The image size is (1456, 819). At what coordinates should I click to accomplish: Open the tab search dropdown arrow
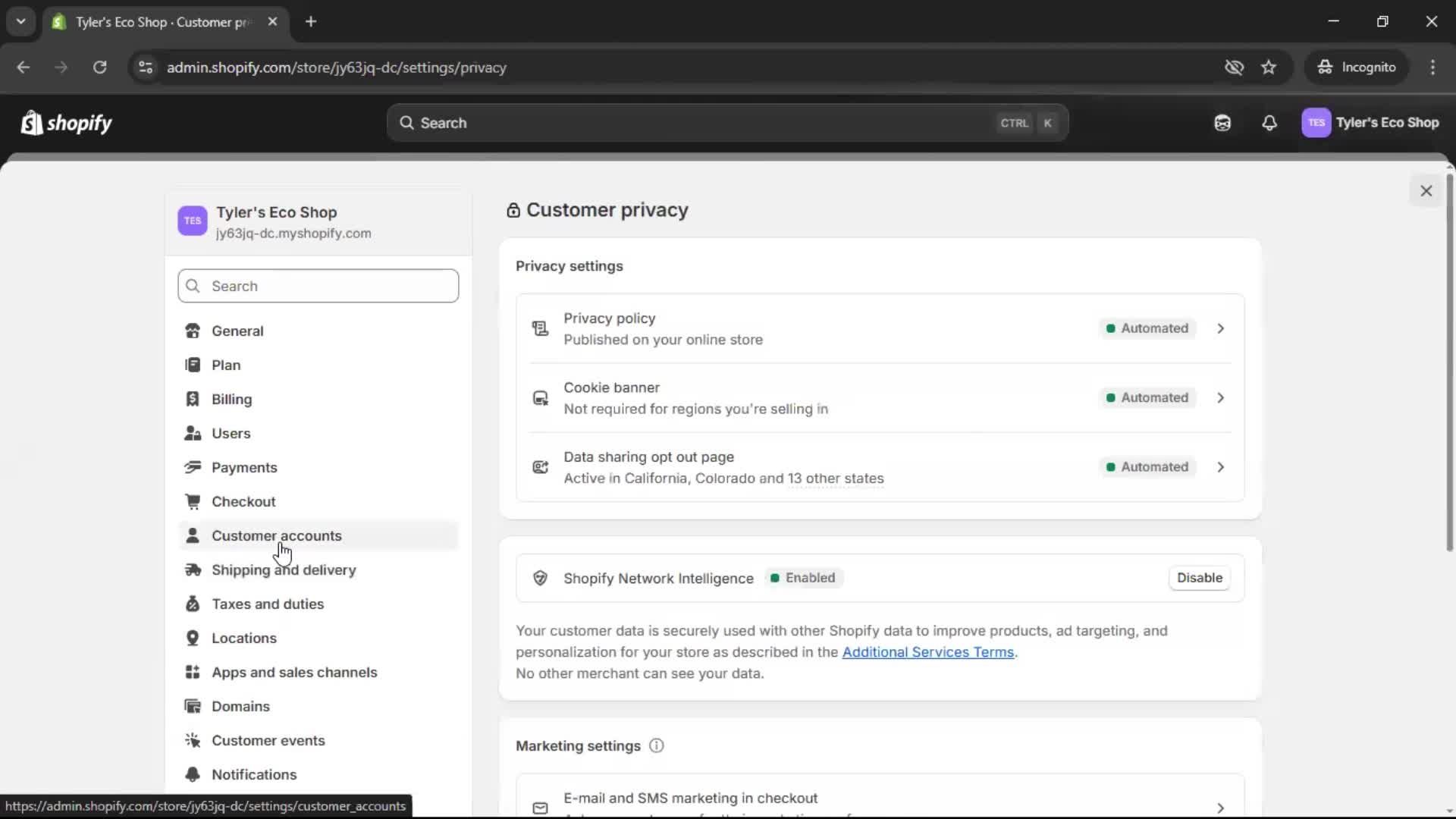pos(20,22)
